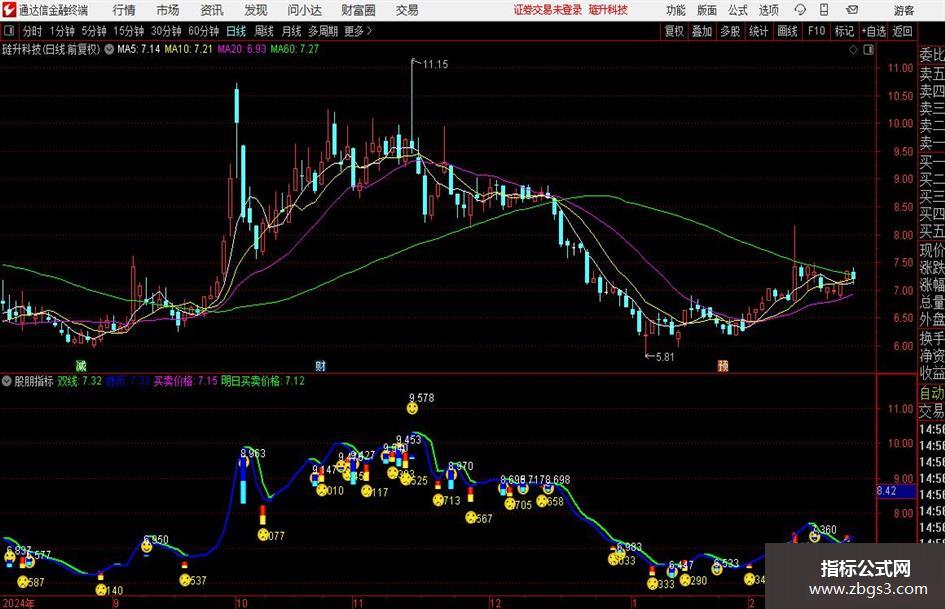Switch to 5分钟 chart period
The width and height of the screenshot is (945, 609).
(x=93, y=31)
